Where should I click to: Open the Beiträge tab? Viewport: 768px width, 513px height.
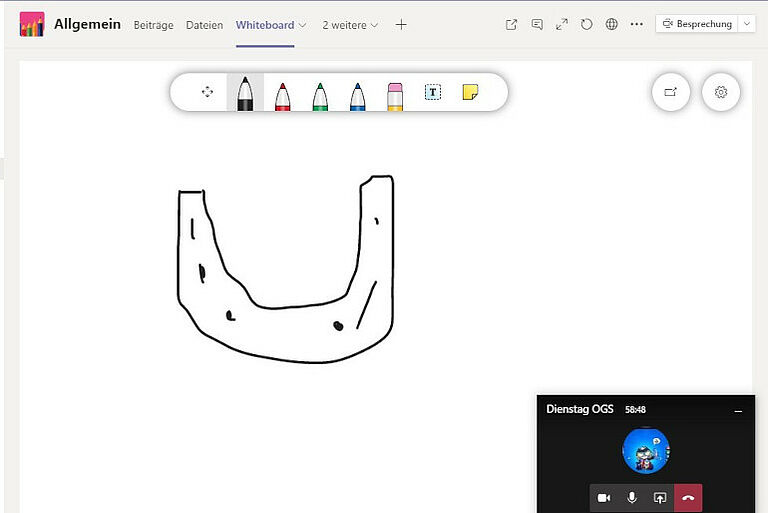click(153, 25)
